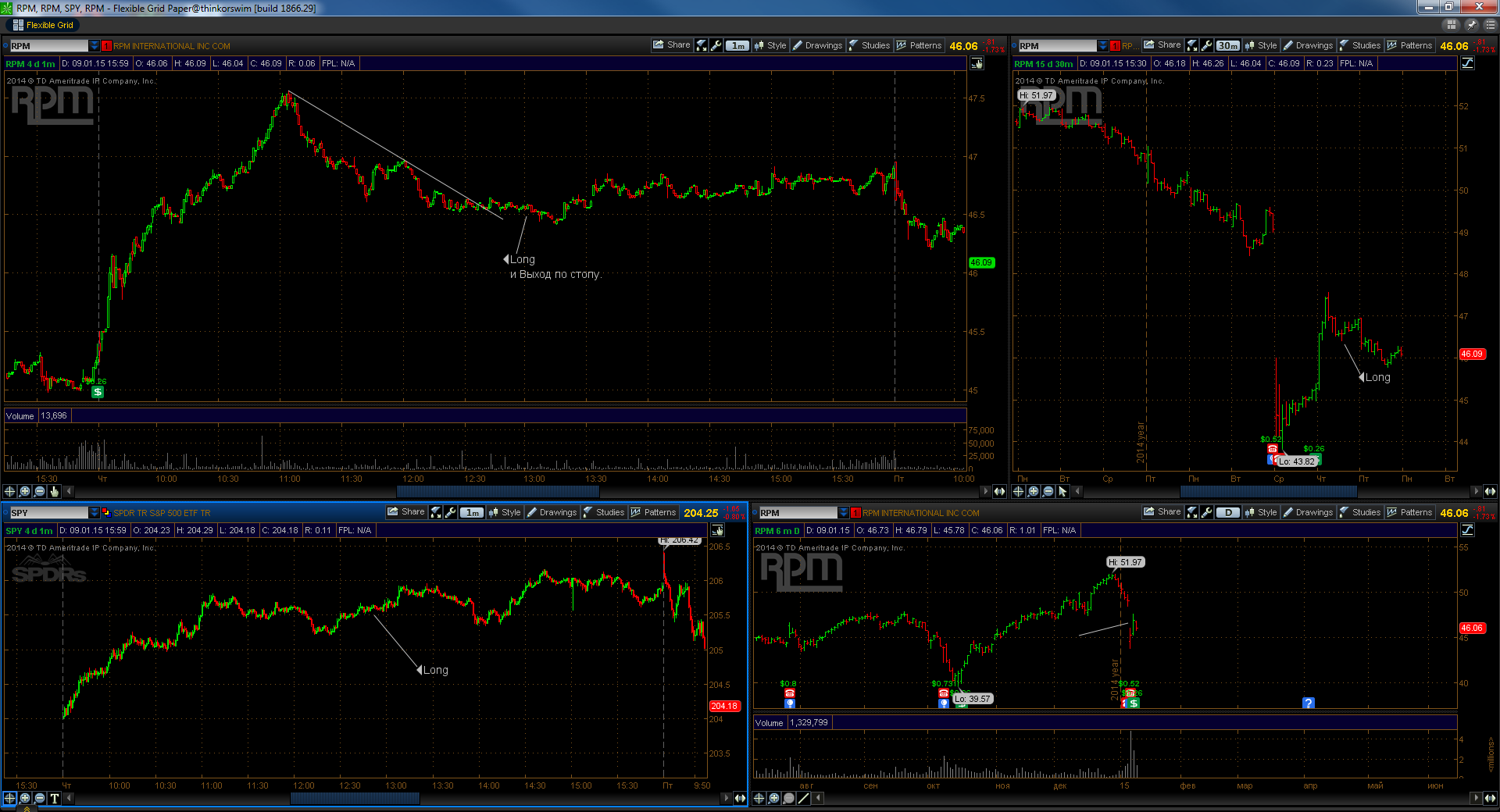Viewport: 1500px width, 812px height.
Task: Open Patterns in the top-left RPM chart
Action: (x=919, y=45)
